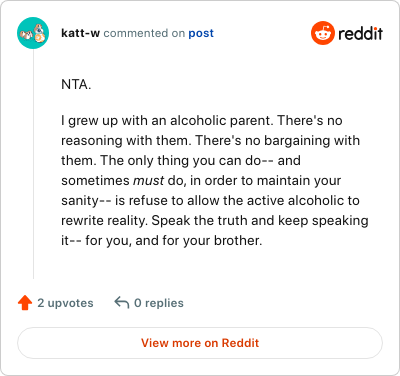Click the phrase "maintain your" in comment

coord(299,181)
